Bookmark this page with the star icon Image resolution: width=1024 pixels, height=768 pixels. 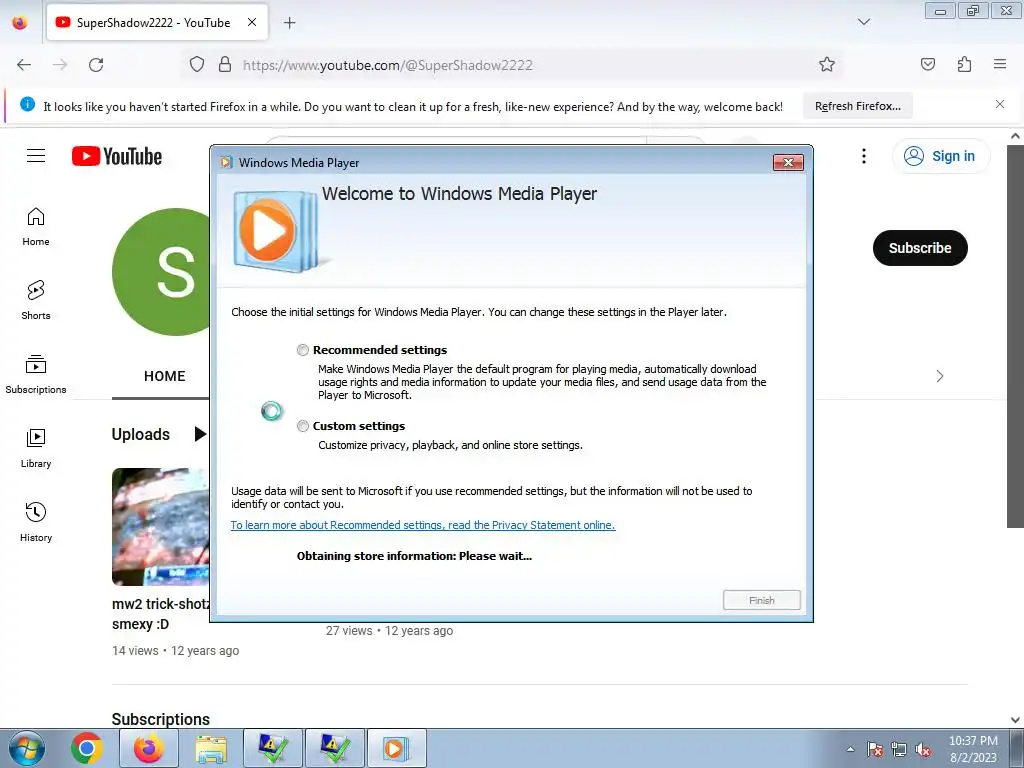click(827, 65)
